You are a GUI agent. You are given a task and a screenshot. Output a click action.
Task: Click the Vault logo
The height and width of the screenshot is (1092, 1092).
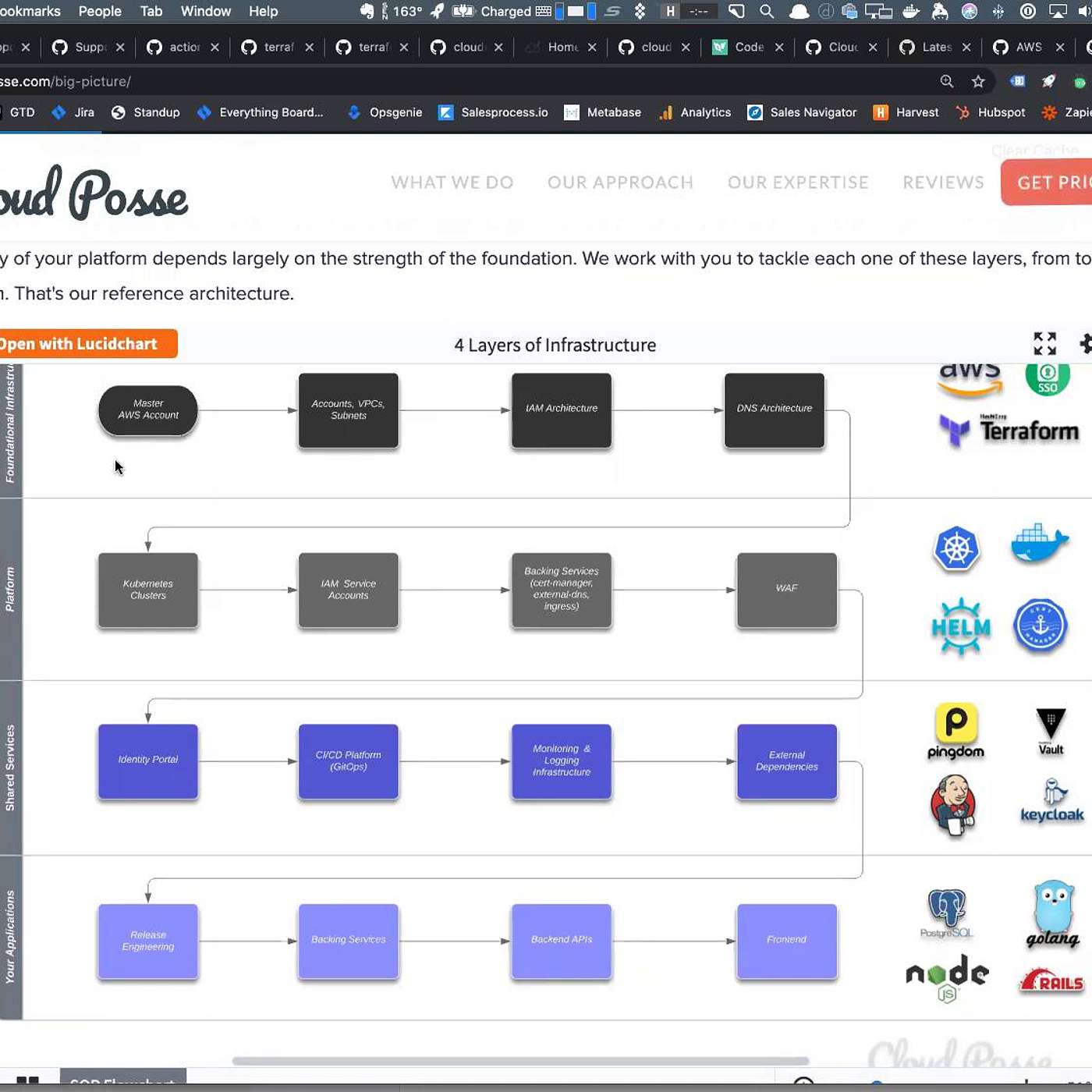[1051, 732]
